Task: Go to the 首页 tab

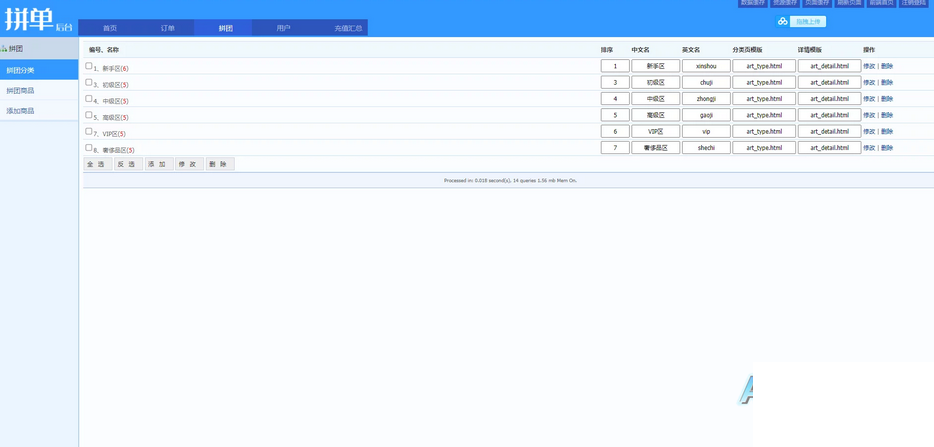Action: tap(110, 28)
